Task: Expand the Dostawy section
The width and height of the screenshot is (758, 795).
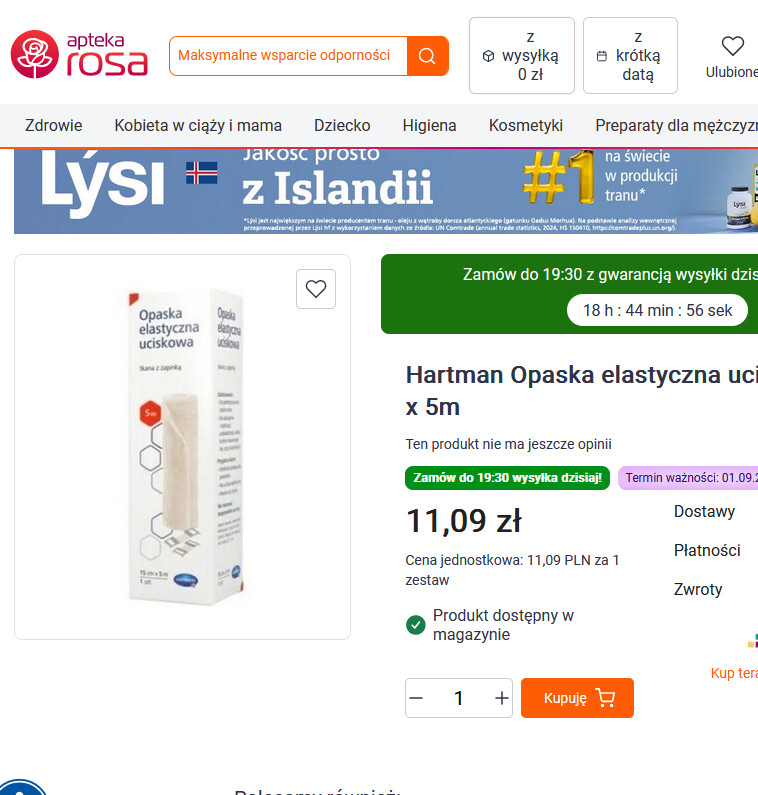Action: [x=704, y=511]
